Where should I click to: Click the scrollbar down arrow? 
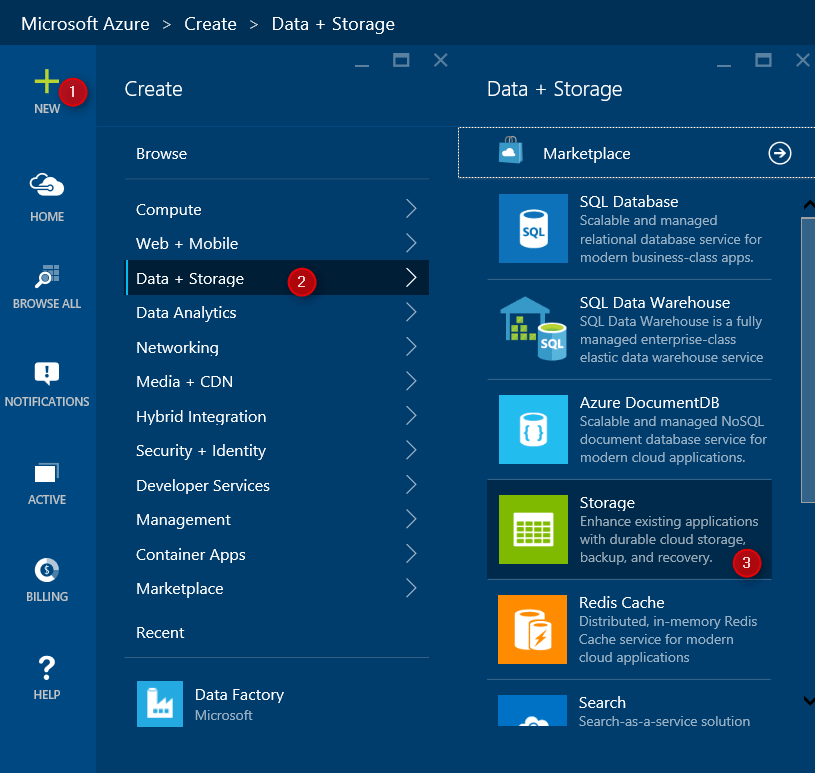point(809,701)
